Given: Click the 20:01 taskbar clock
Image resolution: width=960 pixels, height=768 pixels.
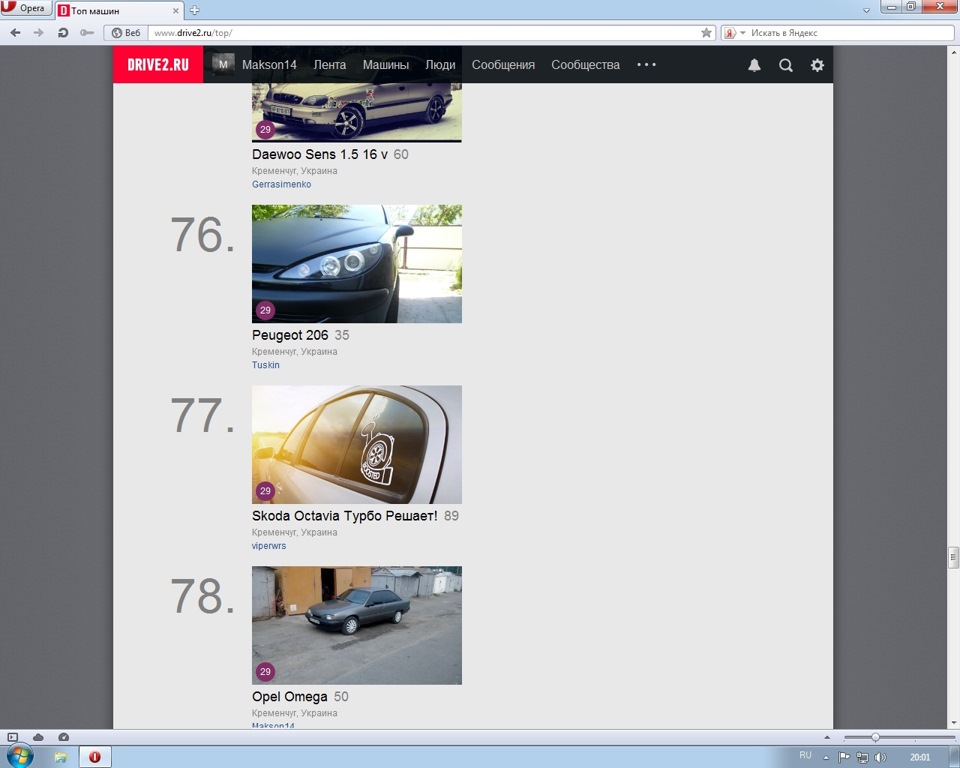Looking at the screenshot, I should [x=920, y=758].
